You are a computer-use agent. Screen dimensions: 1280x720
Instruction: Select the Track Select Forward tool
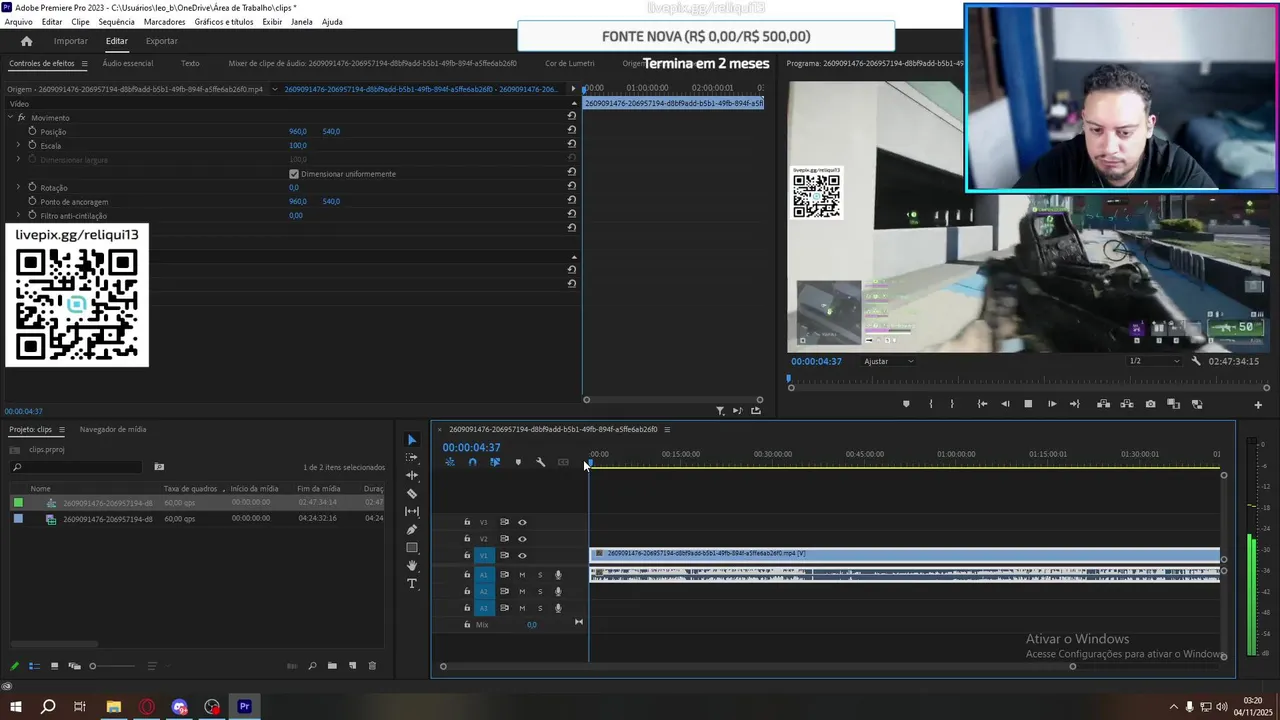pos(412,457)
